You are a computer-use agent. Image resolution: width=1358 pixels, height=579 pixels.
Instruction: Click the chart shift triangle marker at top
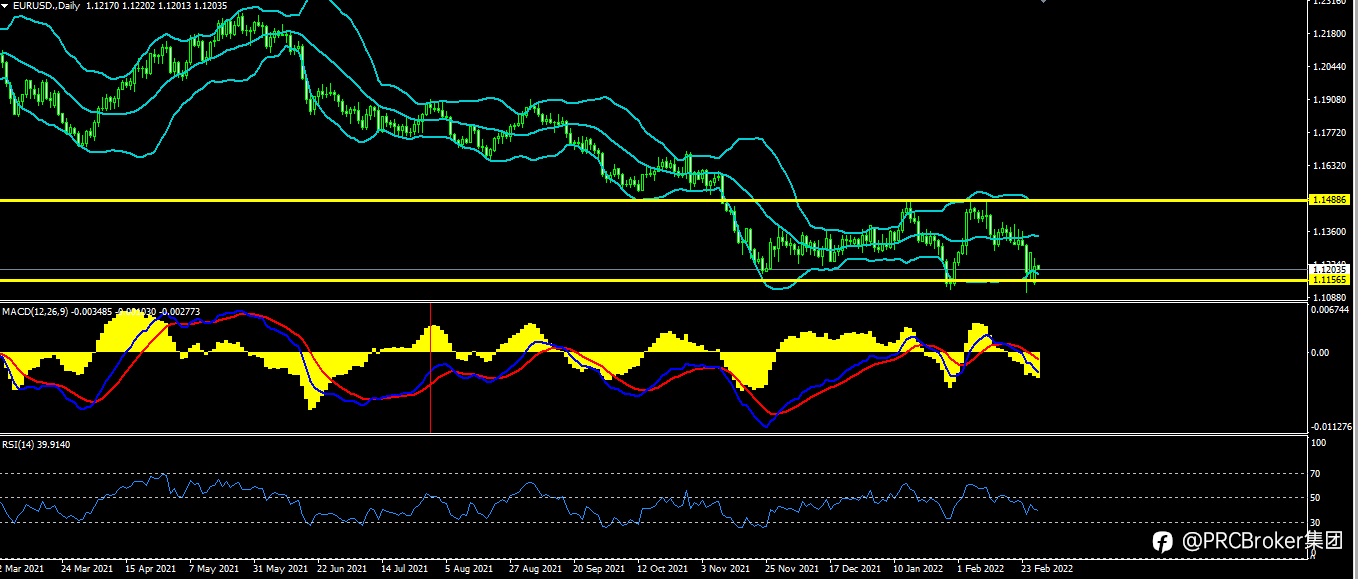(x=1043, y=2)
